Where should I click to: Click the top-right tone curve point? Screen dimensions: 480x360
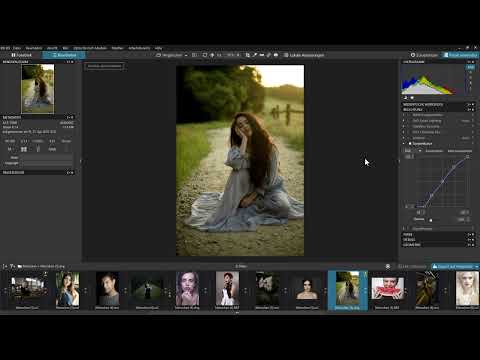click(467, 157)
